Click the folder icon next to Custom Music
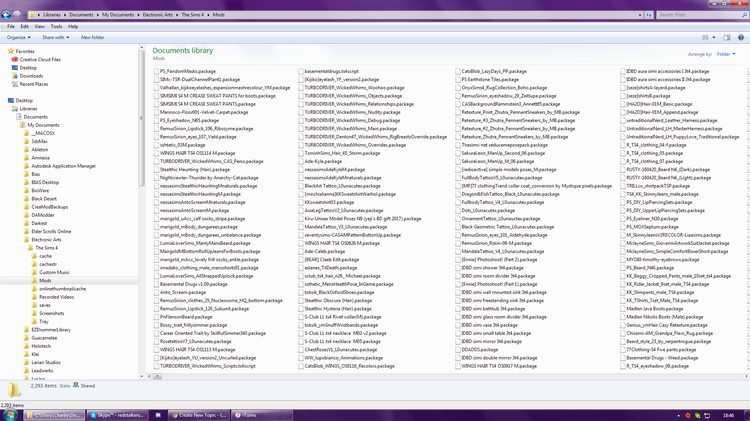Viewport: 750px width, 421px height. [34, 272]
